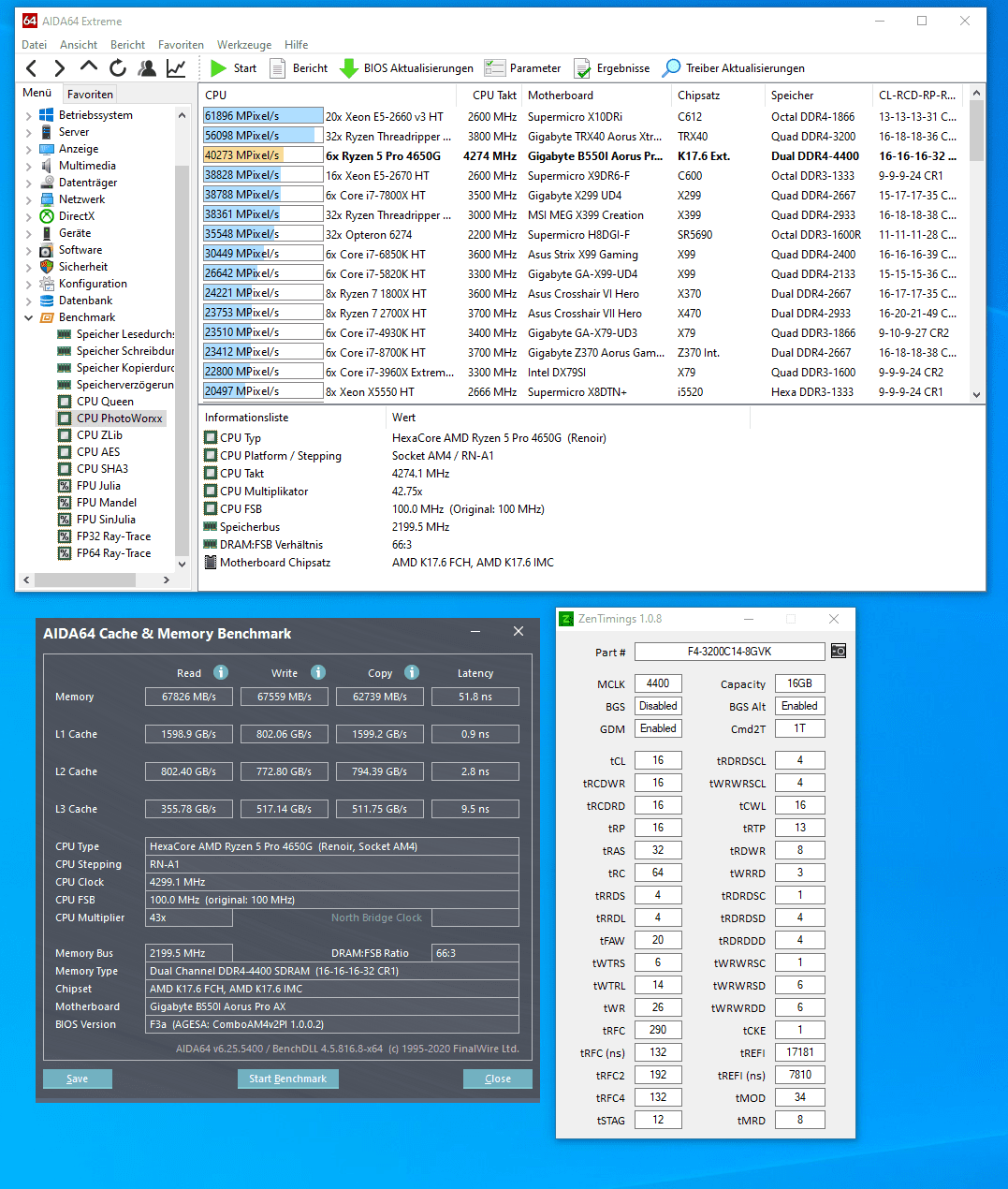Expand the Multimedia tree node
The height and width of the screenshot is (1189, 1008).
point(28,166)
